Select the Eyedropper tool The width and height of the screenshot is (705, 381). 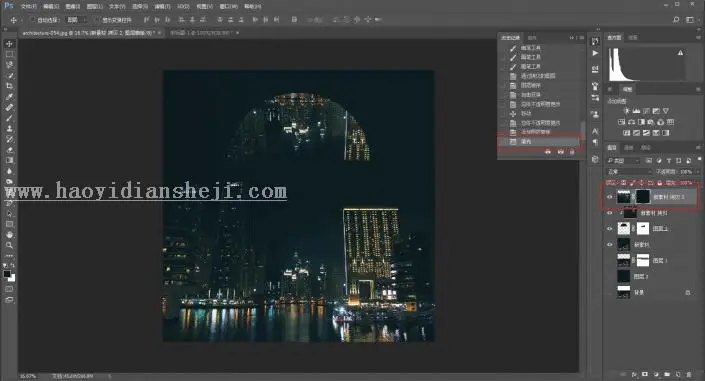tap(9, 97)
